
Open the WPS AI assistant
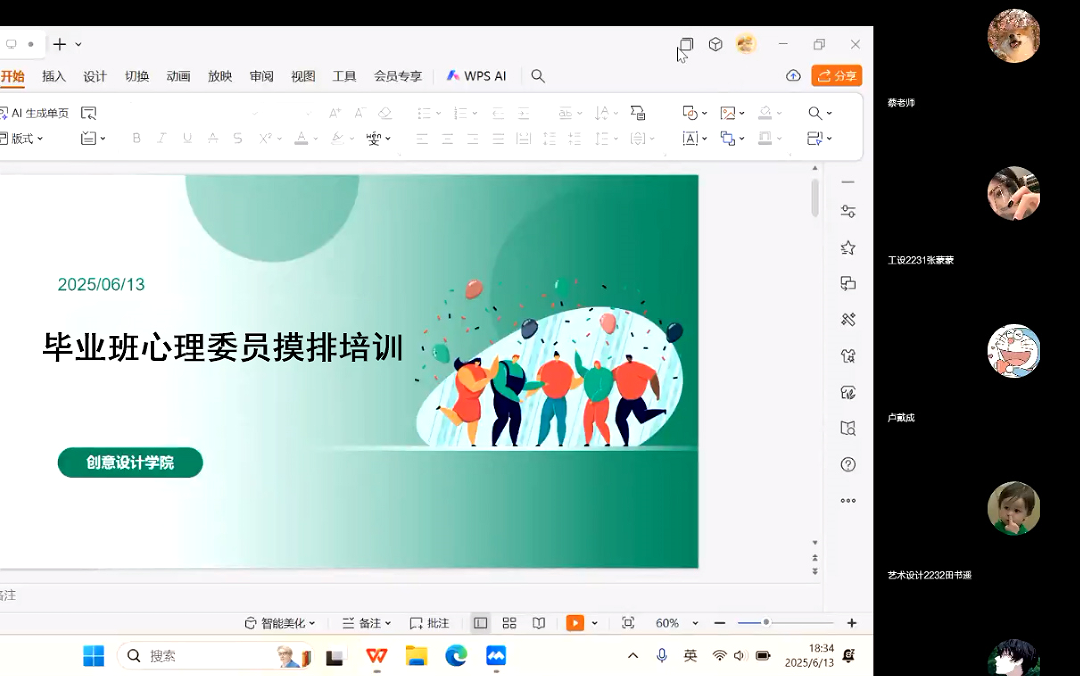click(477, 76)
